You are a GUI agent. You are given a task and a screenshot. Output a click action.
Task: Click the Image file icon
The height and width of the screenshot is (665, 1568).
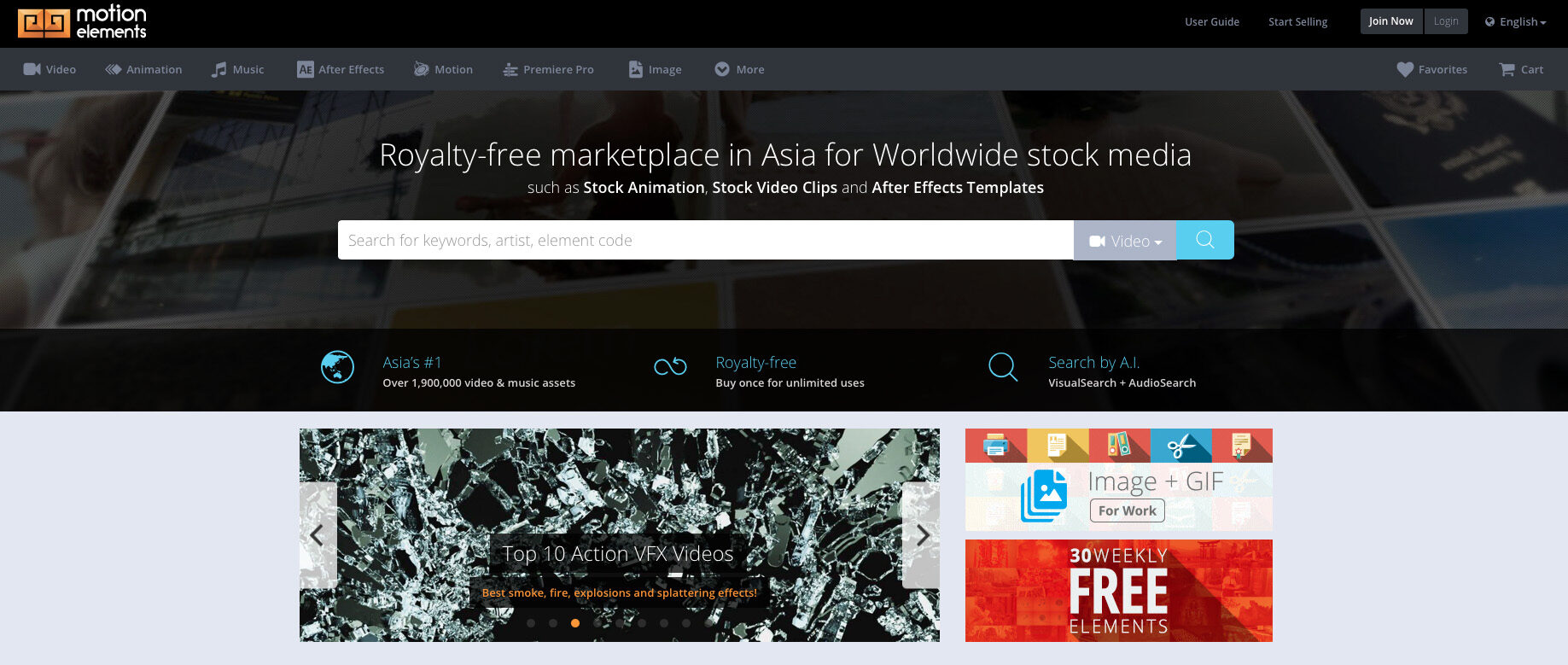[636, 69]
